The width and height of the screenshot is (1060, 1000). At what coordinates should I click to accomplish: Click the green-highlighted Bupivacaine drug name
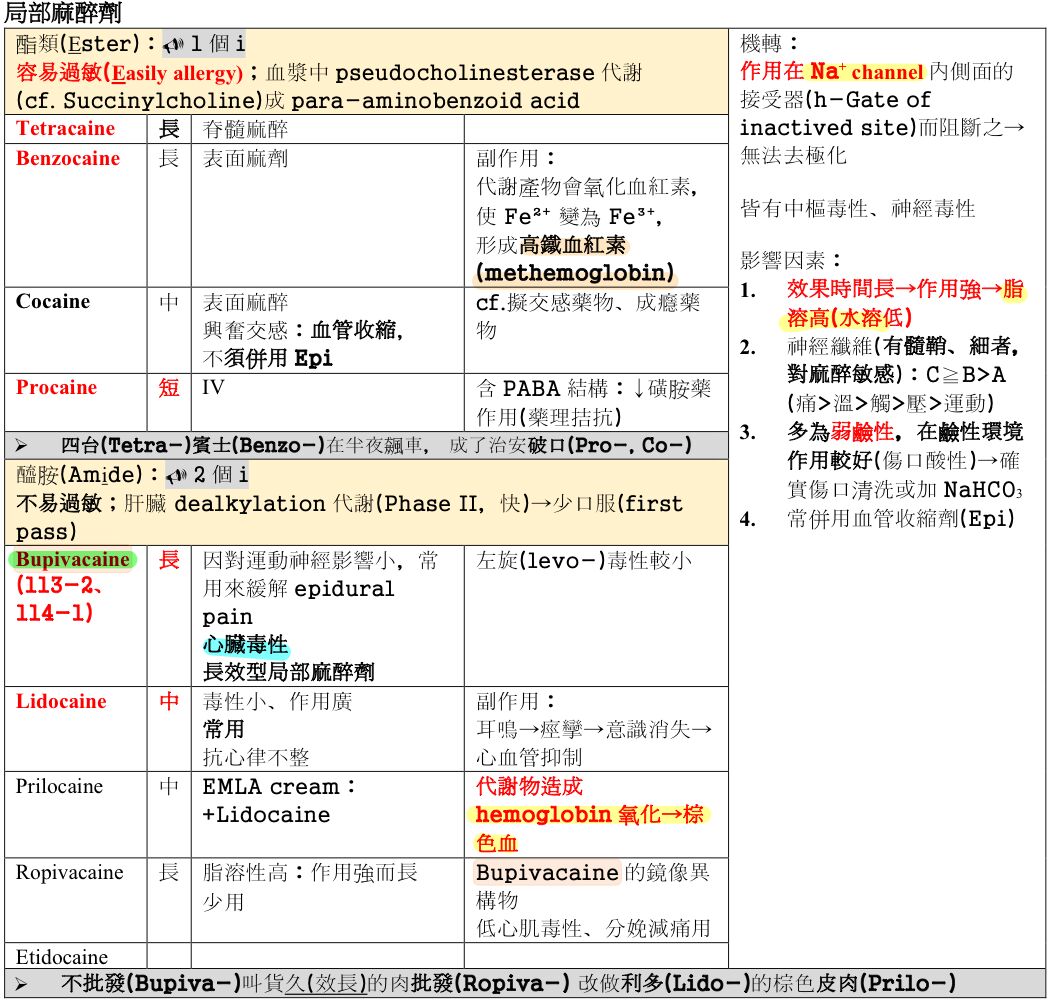pos(72,560)
